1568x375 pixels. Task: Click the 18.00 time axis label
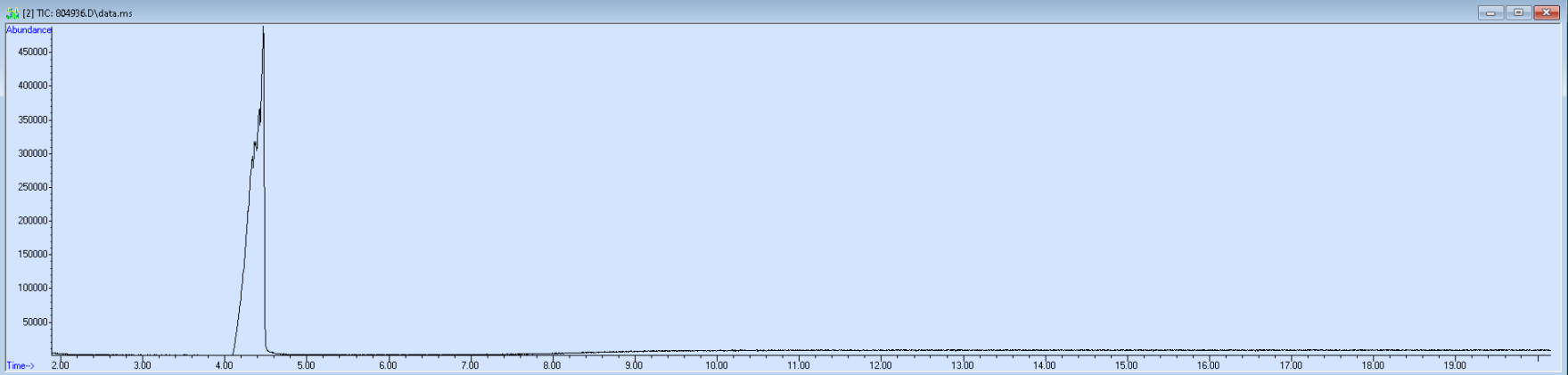pyautogui.click(x=1372, y=365)
